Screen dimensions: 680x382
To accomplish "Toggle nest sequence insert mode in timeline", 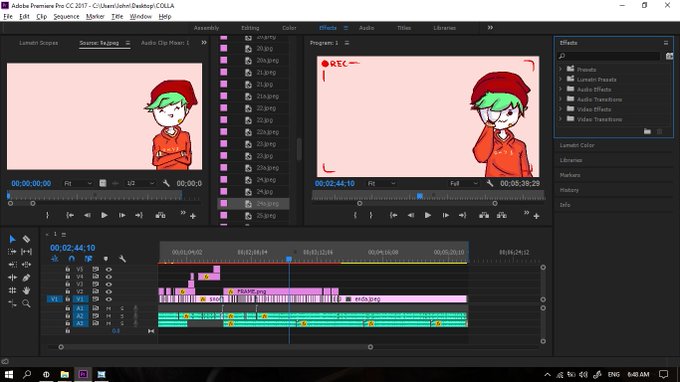I will click(x=55, y=259).
